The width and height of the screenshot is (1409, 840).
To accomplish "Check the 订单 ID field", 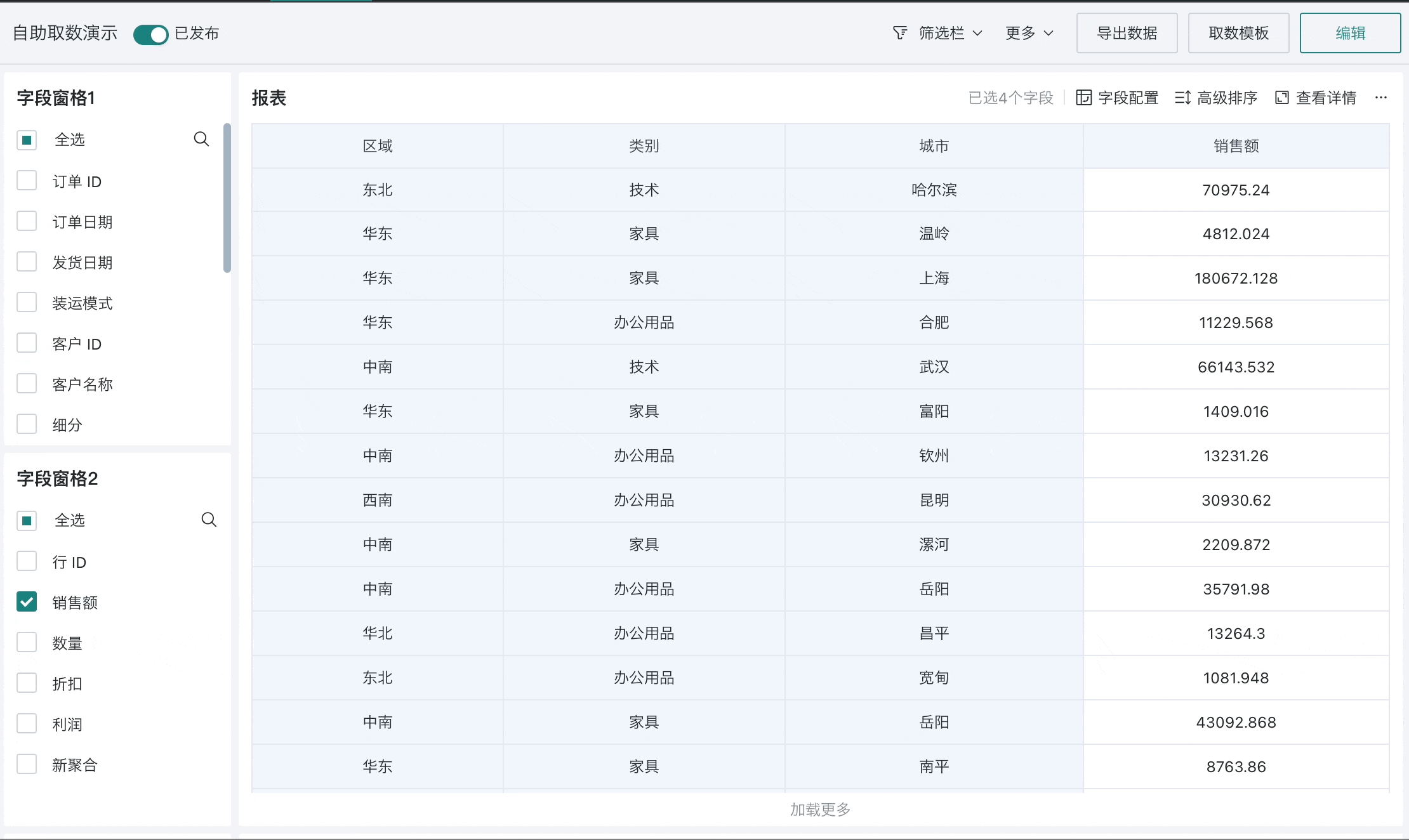I will pyautogui.click(x=27, y=181).
